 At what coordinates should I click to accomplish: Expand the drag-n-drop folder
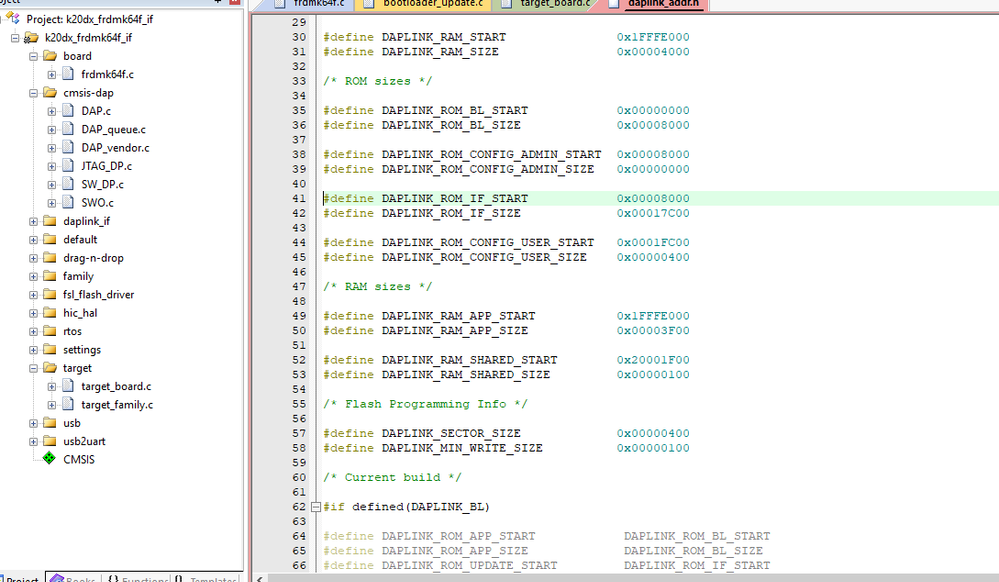coord(33,258)
